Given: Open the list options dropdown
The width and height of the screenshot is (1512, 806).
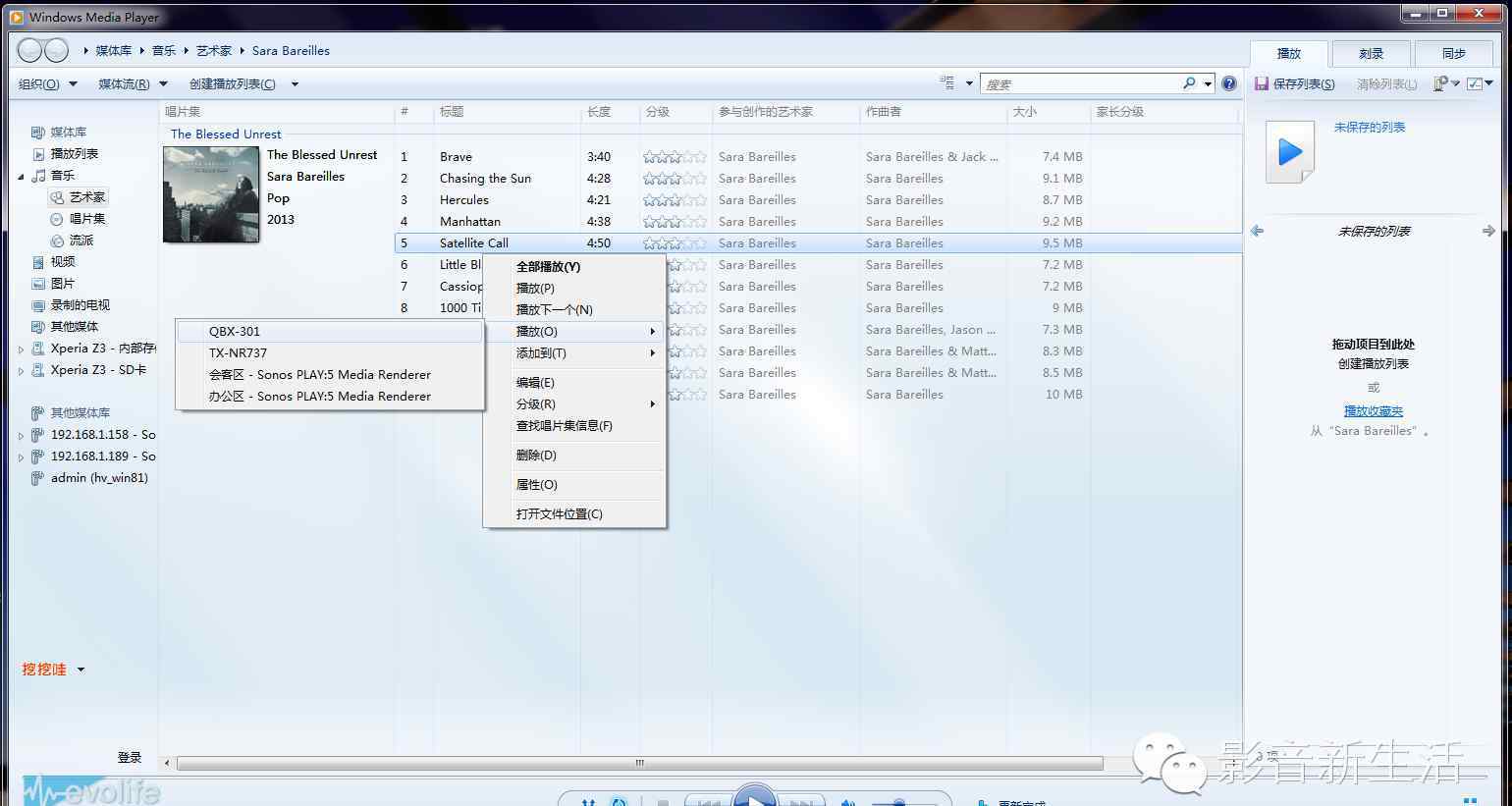Looking at the screenshot, I should (1446, 83).
